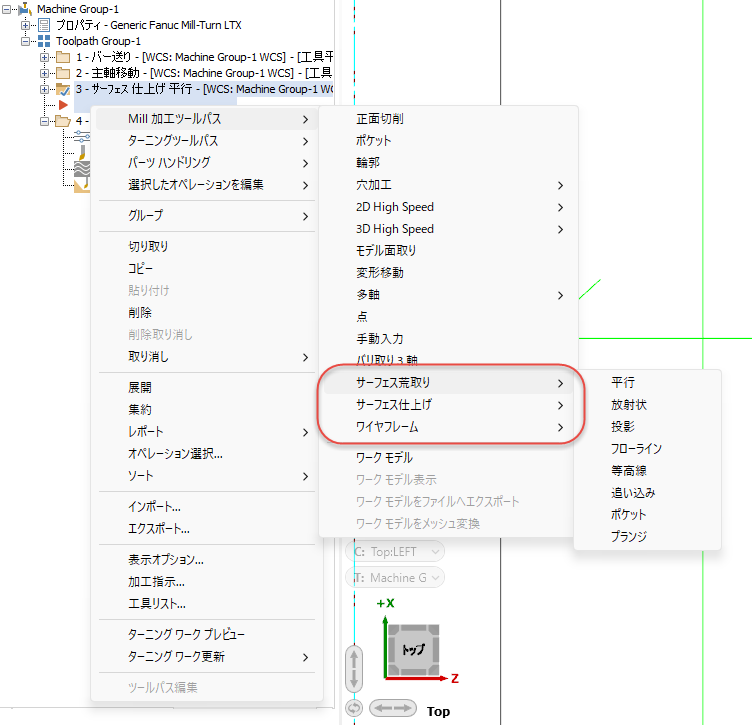This screenshot has width=752, height=725.
Task: Choose 切り取り from the context menu
Action: 207,246
